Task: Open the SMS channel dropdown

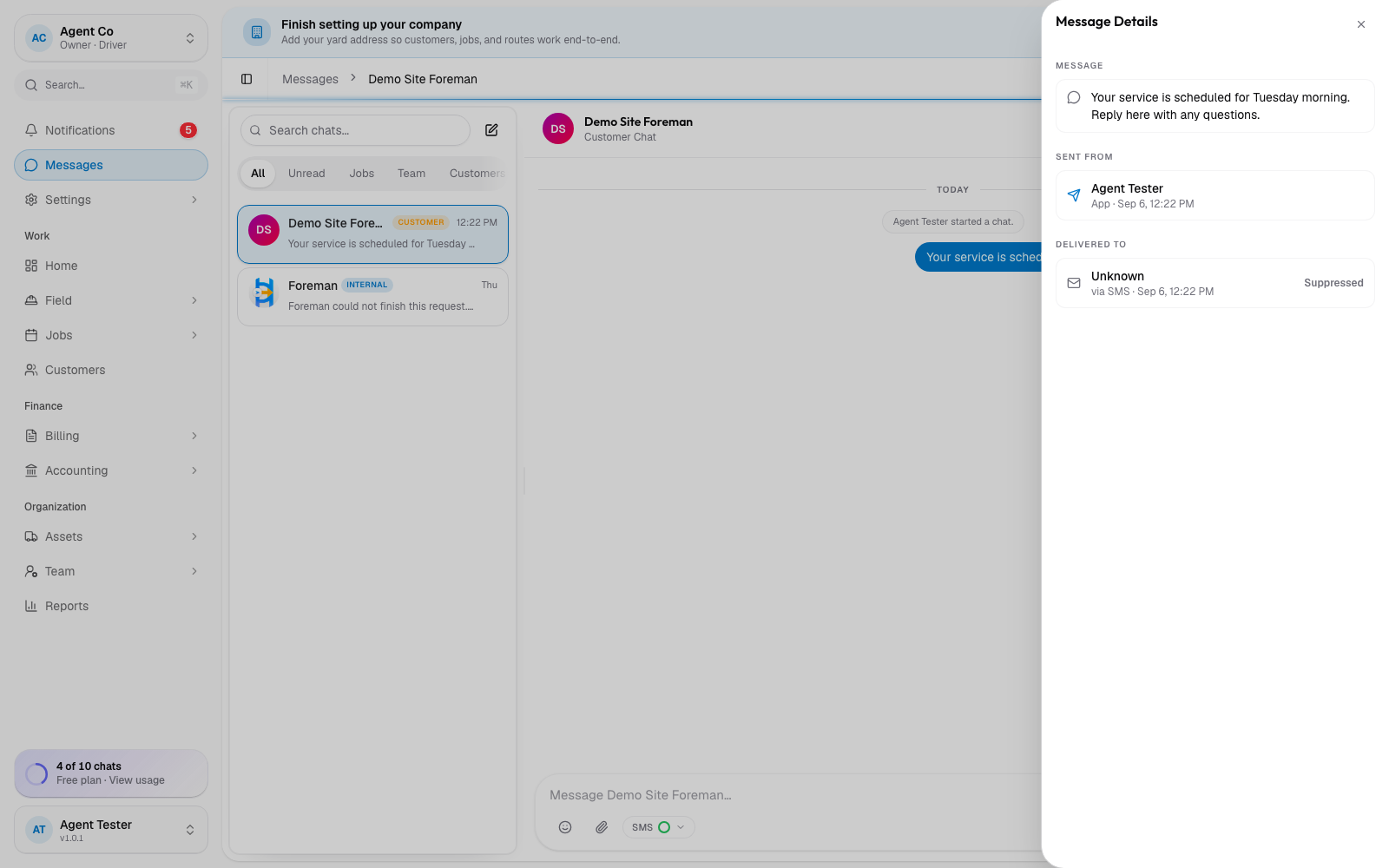Action: pos(658,827)
